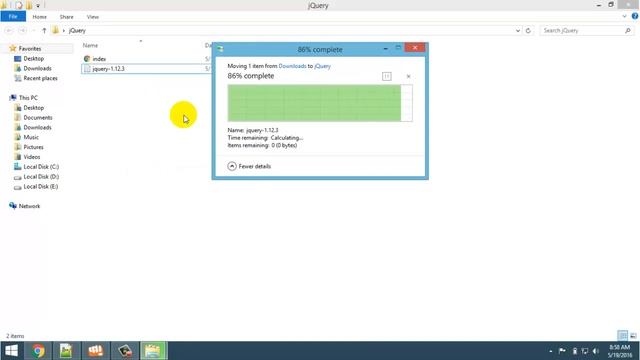This screenshot has height=360, width=640.
Task: Switch to the Home ribbon tab
Action: click(x=40, y=17)
